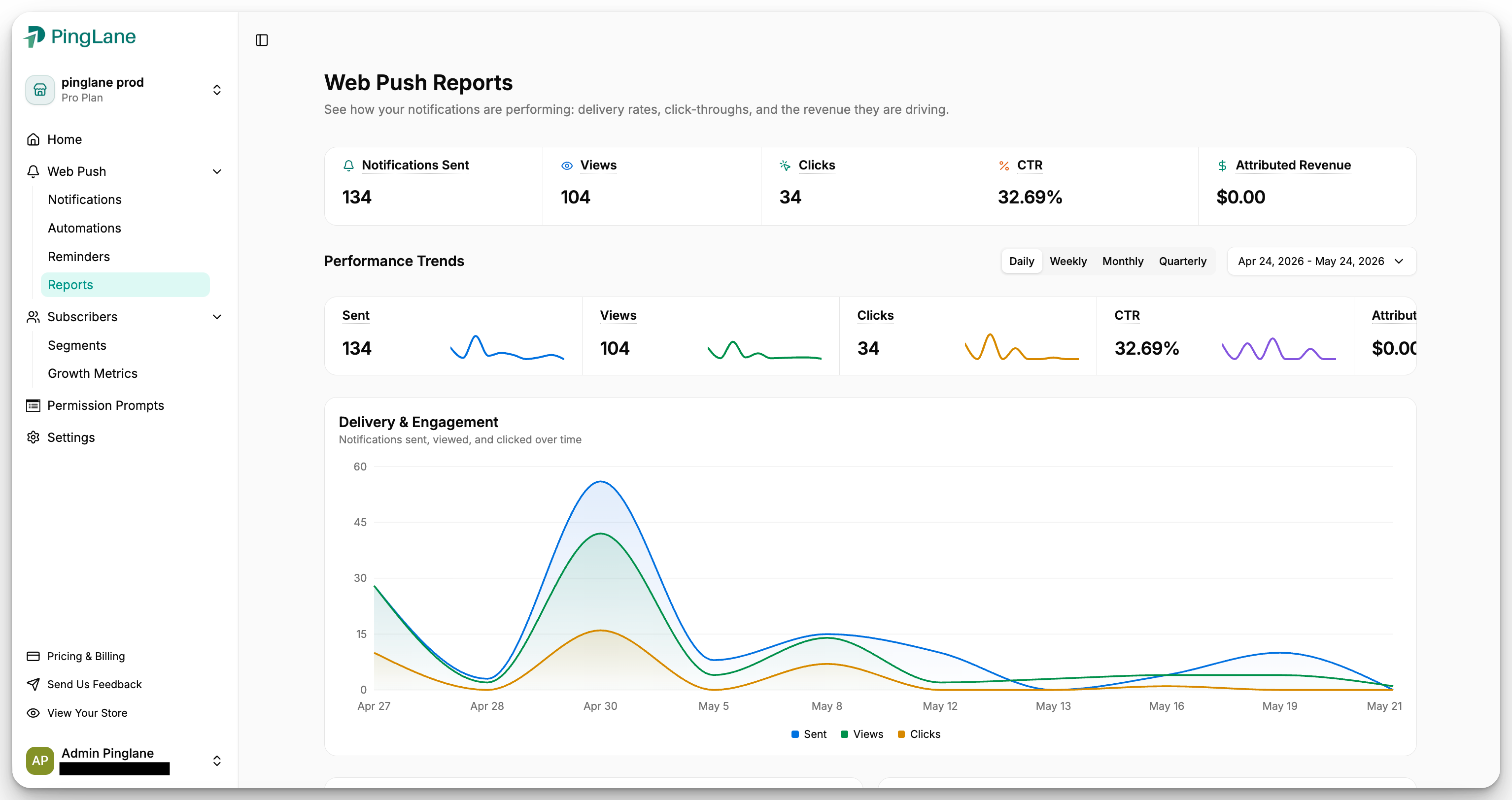Click the Delivery & Engagement chart title
This screenshot has height=800, width=1512.
click(418, 422)
